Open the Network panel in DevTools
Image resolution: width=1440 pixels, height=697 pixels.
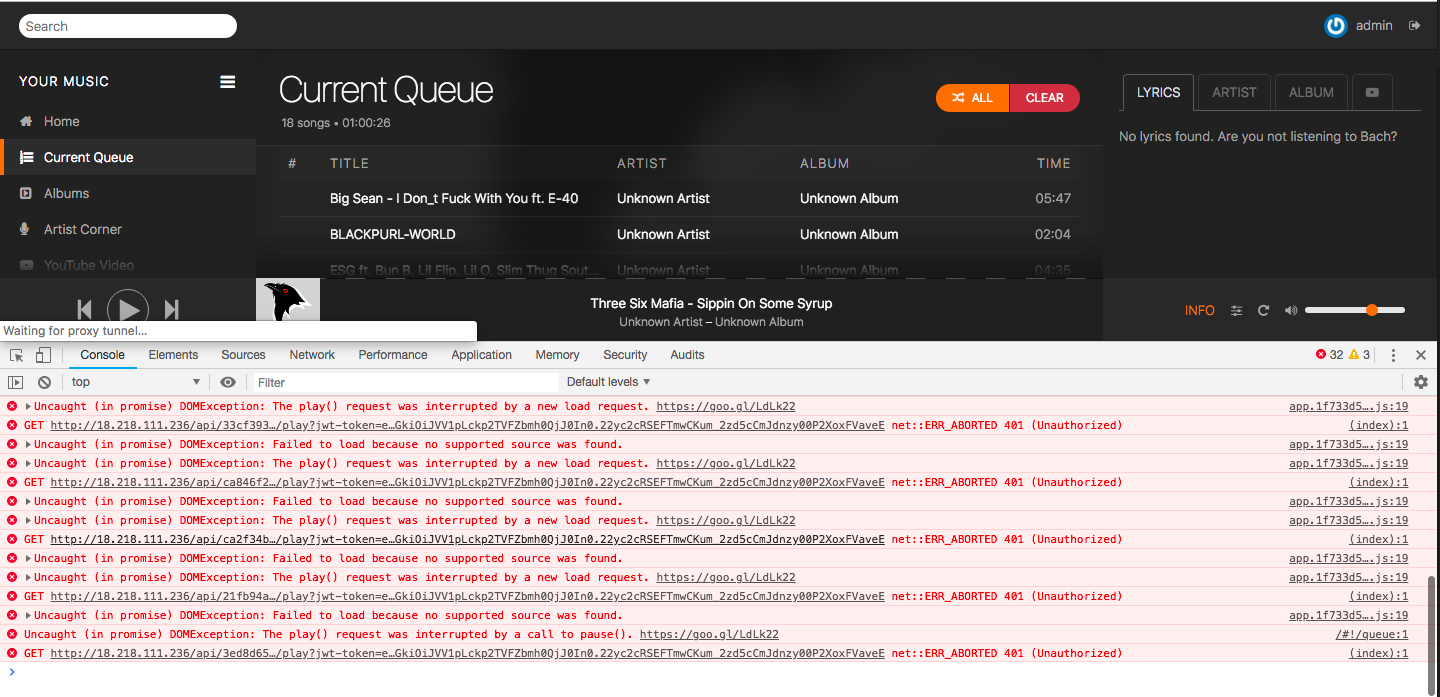click(311, 354)
